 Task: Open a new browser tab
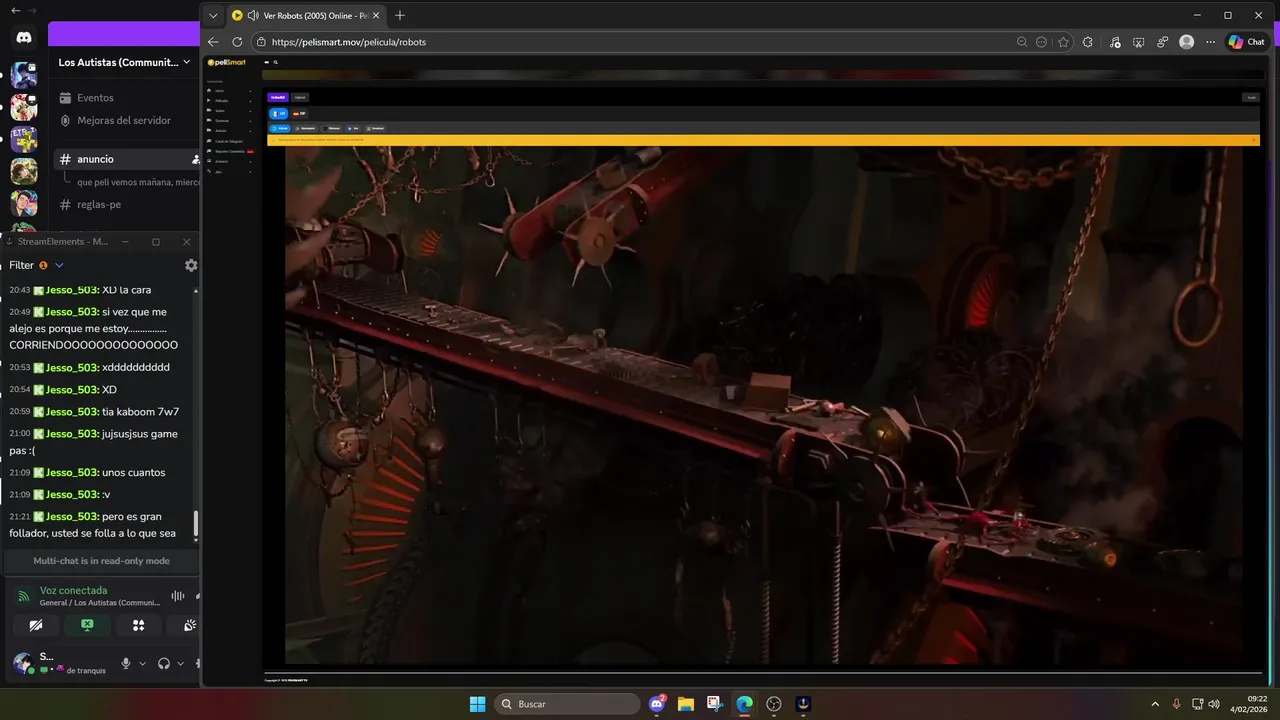tap(400, 15)
